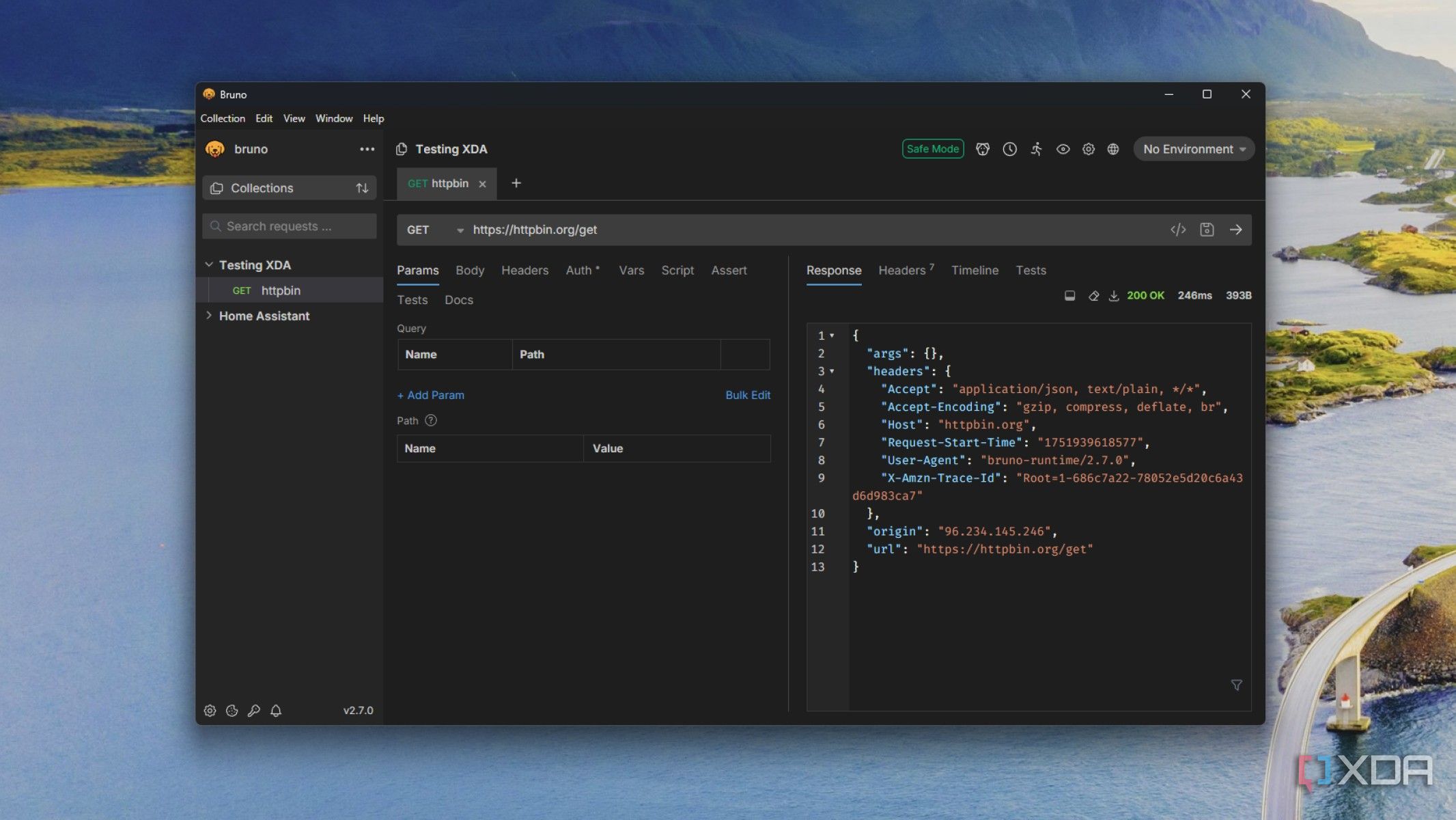Toggle the eye variables icon in toolbar
The width and height of the screenshot is (1456, 820).
pyautogui.click(x=1063, y=149)
